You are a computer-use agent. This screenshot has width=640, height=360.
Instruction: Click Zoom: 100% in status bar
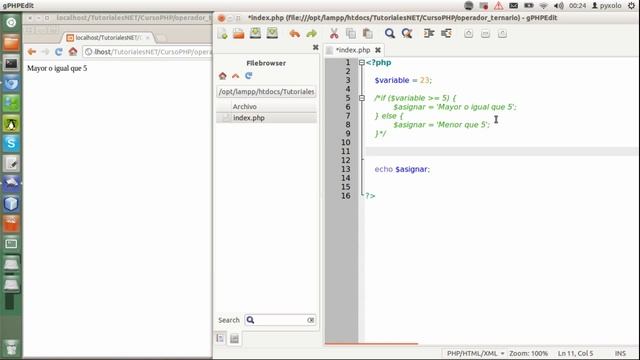tap(528, 353)
